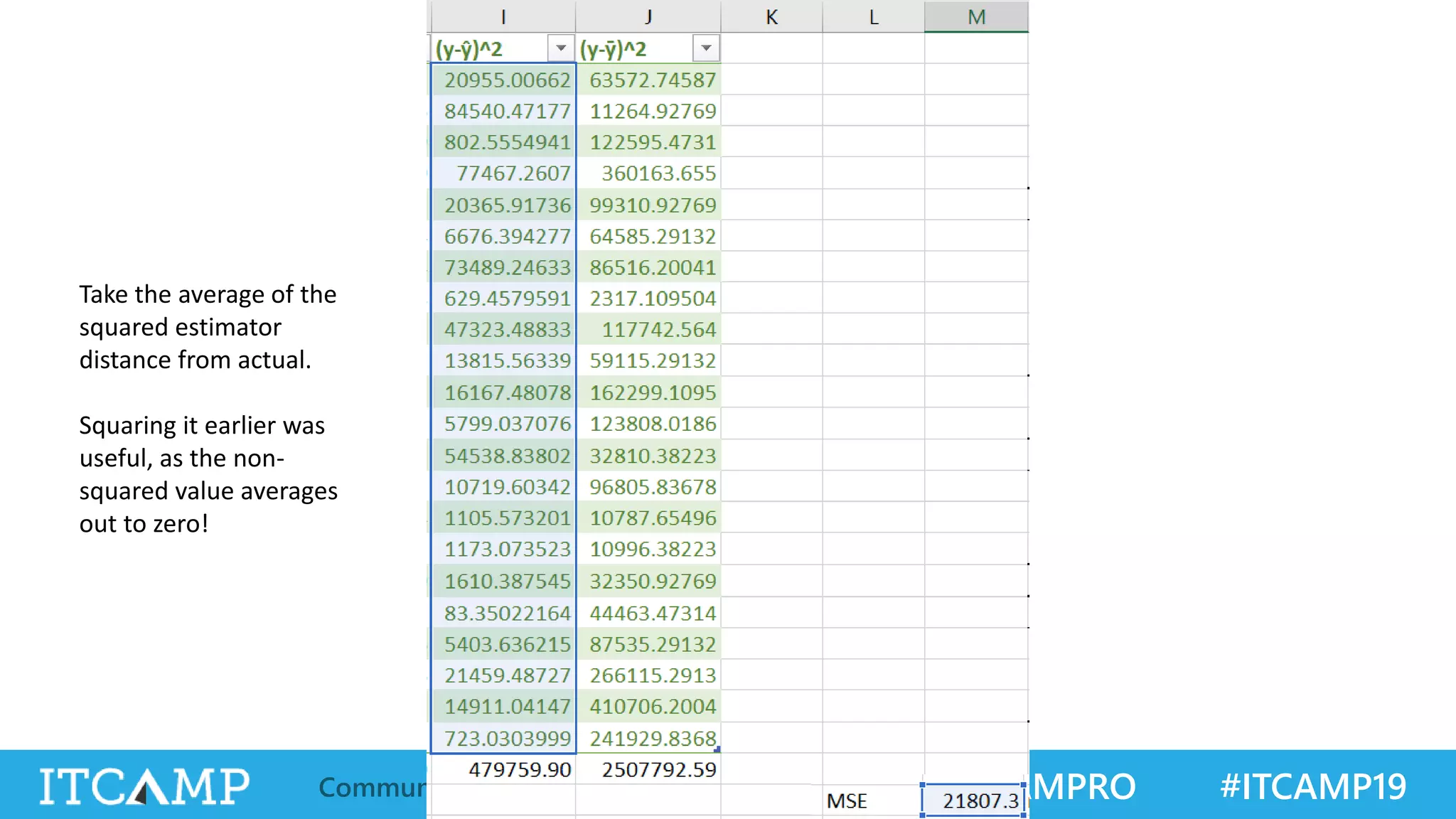
Task: Select cell with value 122595.4731
Action: point(648,142)
